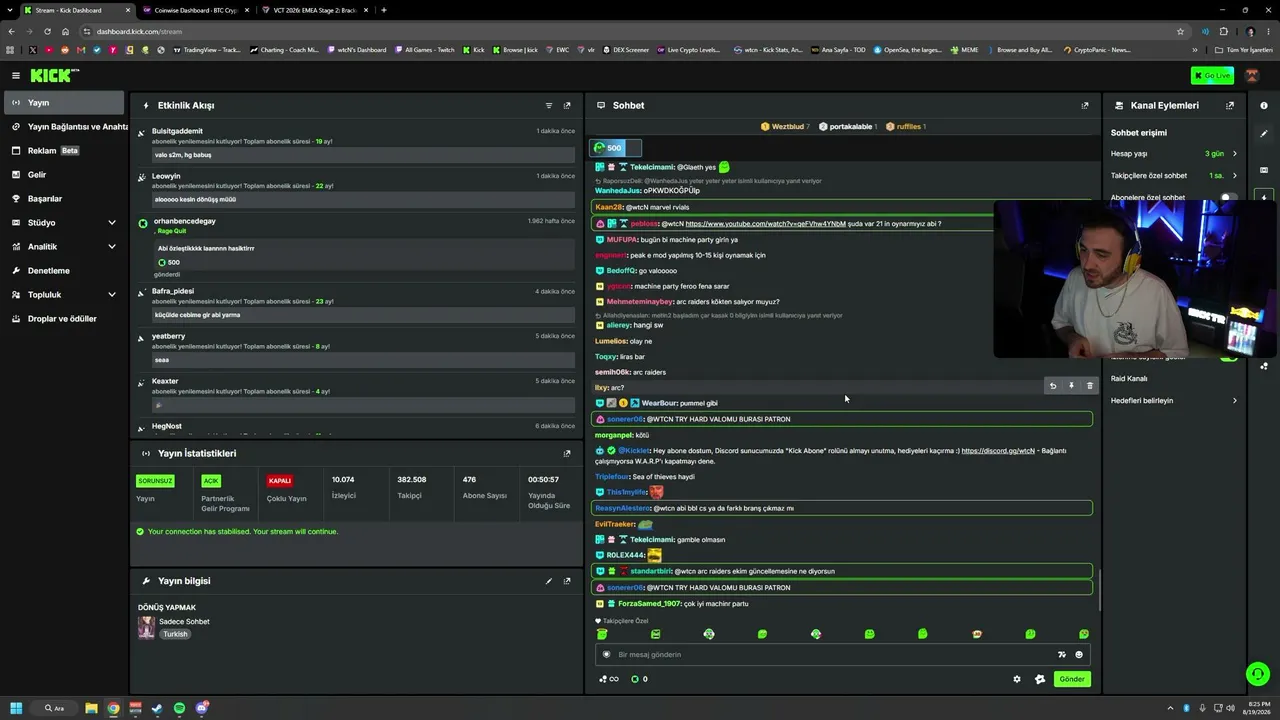Open Raid Kanalı channel action
The height and width of the screenshot is (720, 1280).
(x=1129, y=378)
